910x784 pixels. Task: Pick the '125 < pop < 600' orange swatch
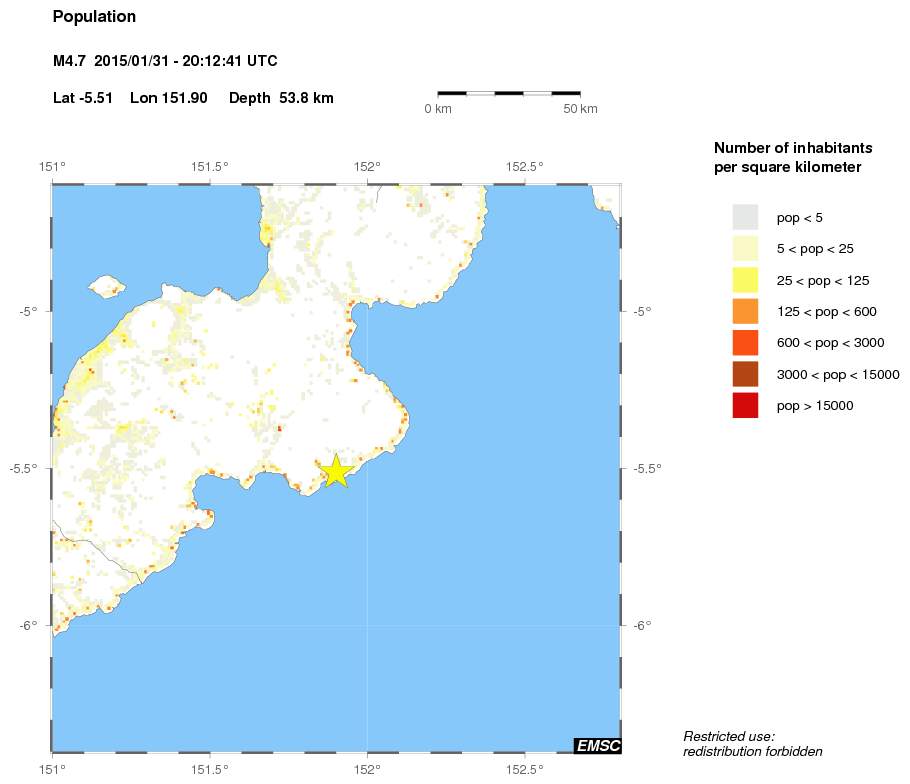(745, 311)
